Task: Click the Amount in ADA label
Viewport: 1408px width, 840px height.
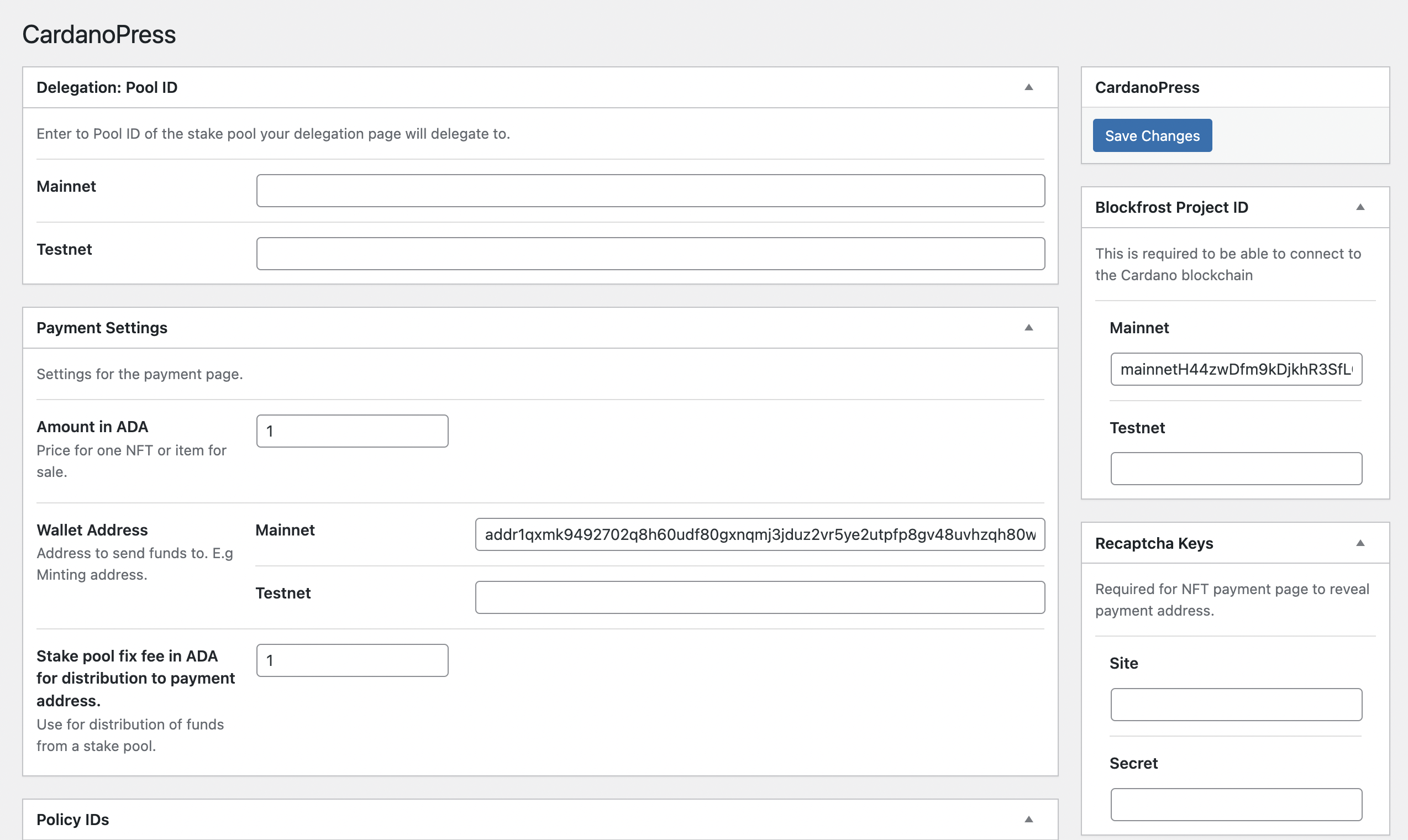Action: (x=92, y=427)
